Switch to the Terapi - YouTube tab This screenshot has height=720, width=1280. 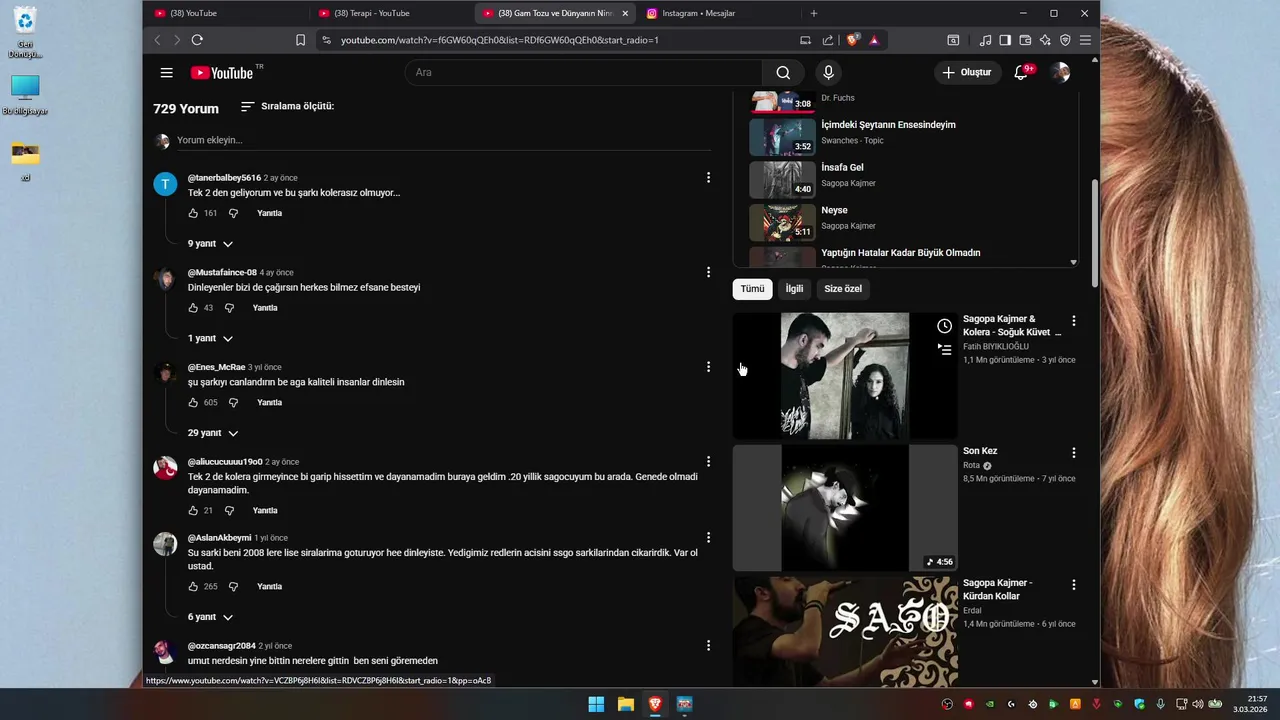coord(389,13)
